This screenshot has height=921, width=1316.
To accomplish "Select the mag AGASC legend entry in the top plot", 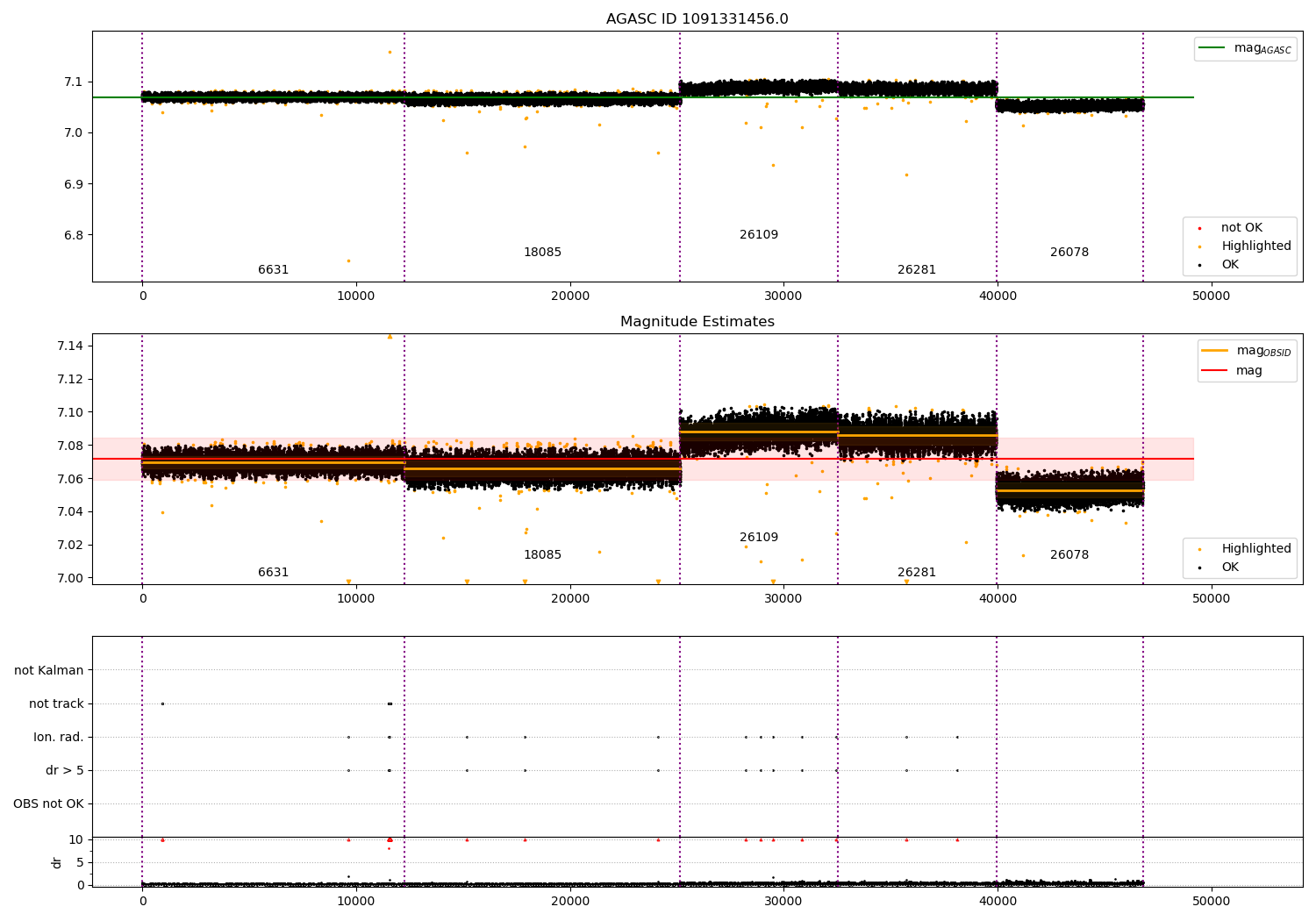I will [x=1245, y=48].
